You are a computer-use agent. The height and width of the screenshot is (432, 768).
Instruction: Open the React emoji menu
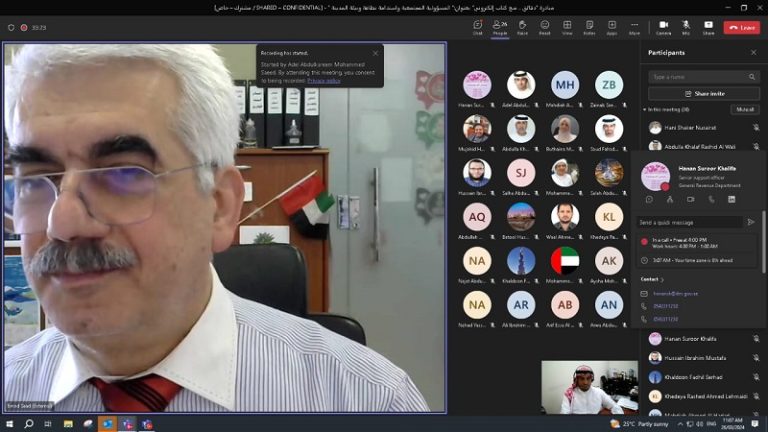coord(545,27)
